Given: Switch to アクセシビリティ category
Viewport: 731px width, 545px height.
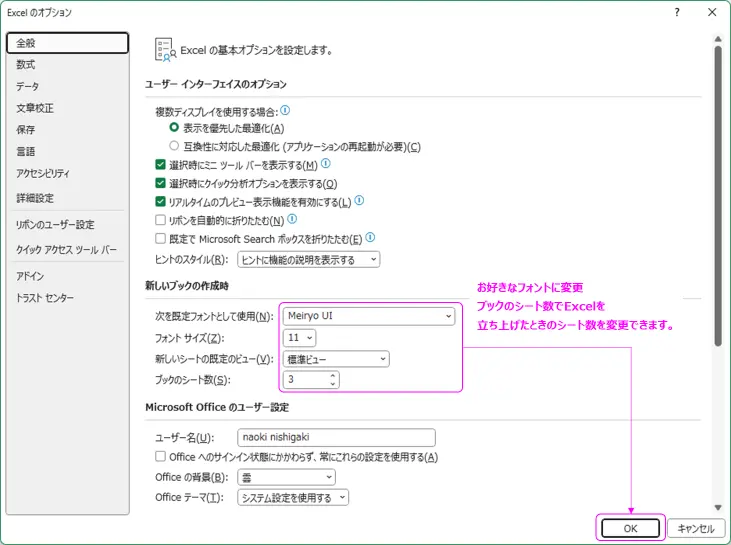Looking at the screenshot, I should [x=68, y=173].
